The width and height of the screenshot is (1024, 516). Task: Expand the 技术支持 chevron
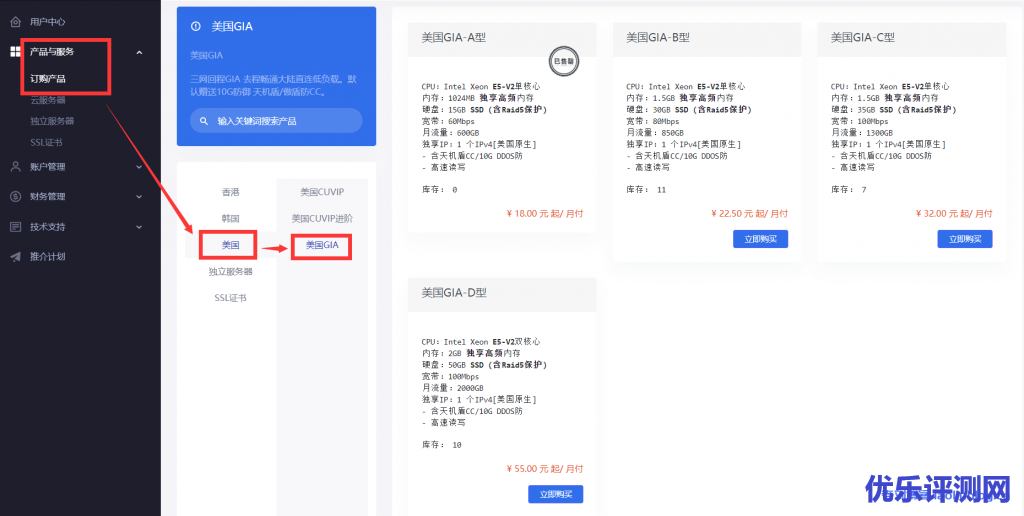pos(139,227)
